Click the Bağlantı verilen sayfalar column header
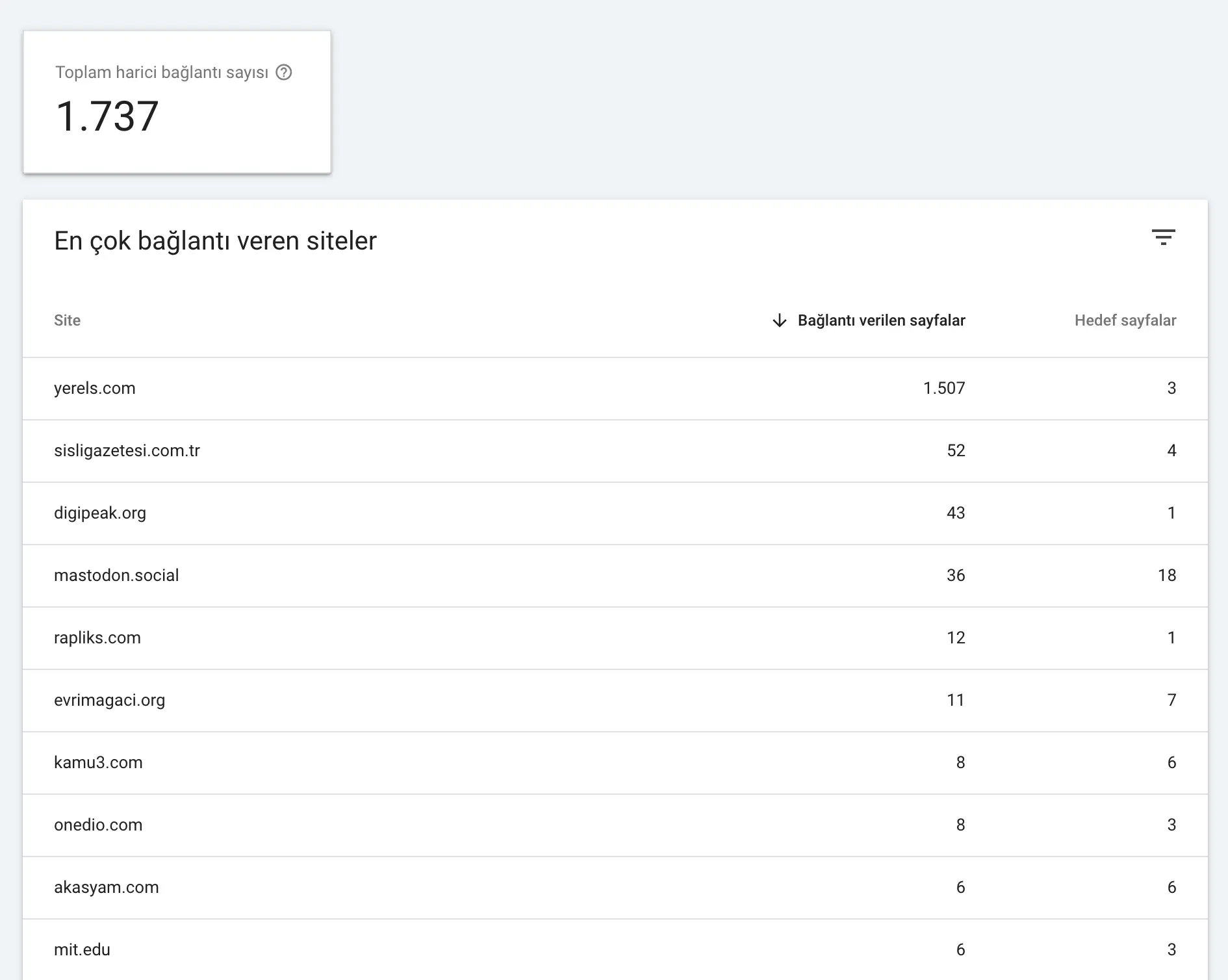The width and height of the screenshot is (1228, 980). coord(881,320)
